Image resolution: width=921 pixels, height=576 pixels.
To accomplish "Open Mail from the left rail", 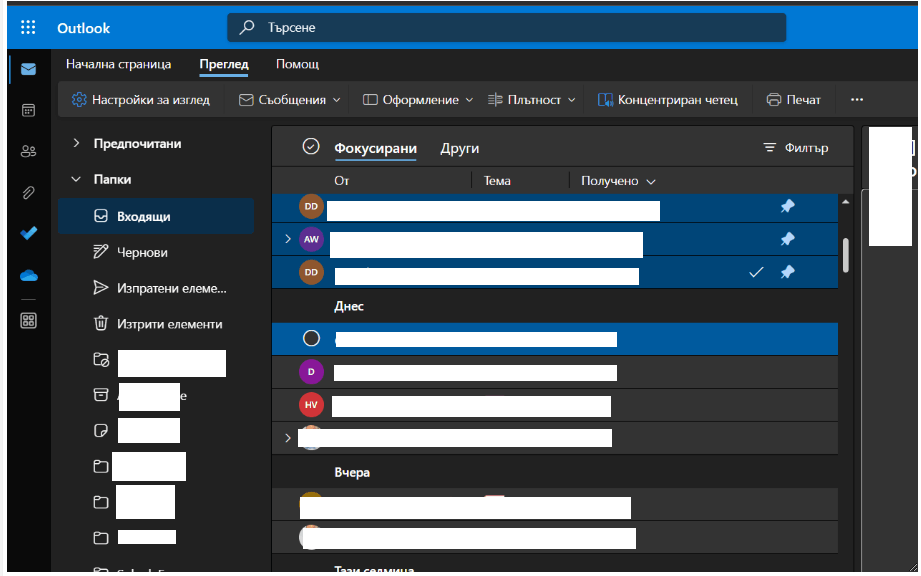I will coord(28,69).
